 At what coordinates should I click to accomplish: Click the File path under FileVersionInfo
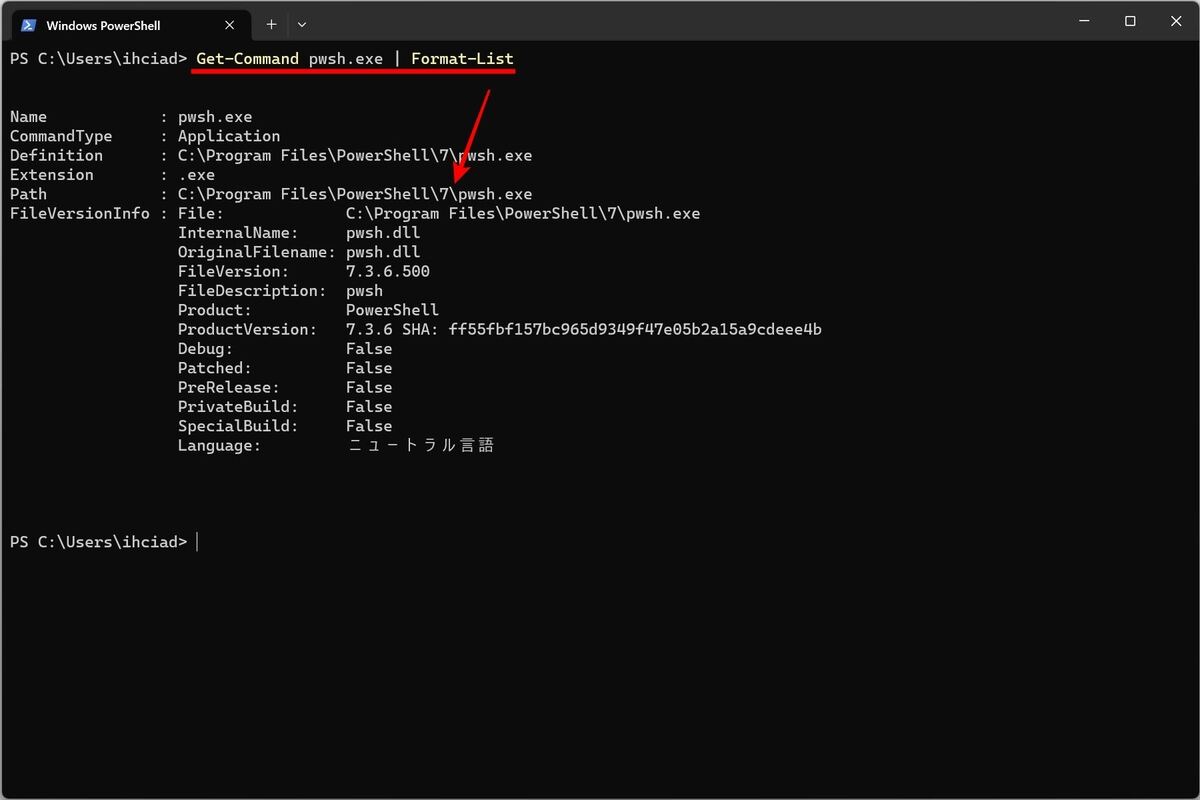point(523,213)
